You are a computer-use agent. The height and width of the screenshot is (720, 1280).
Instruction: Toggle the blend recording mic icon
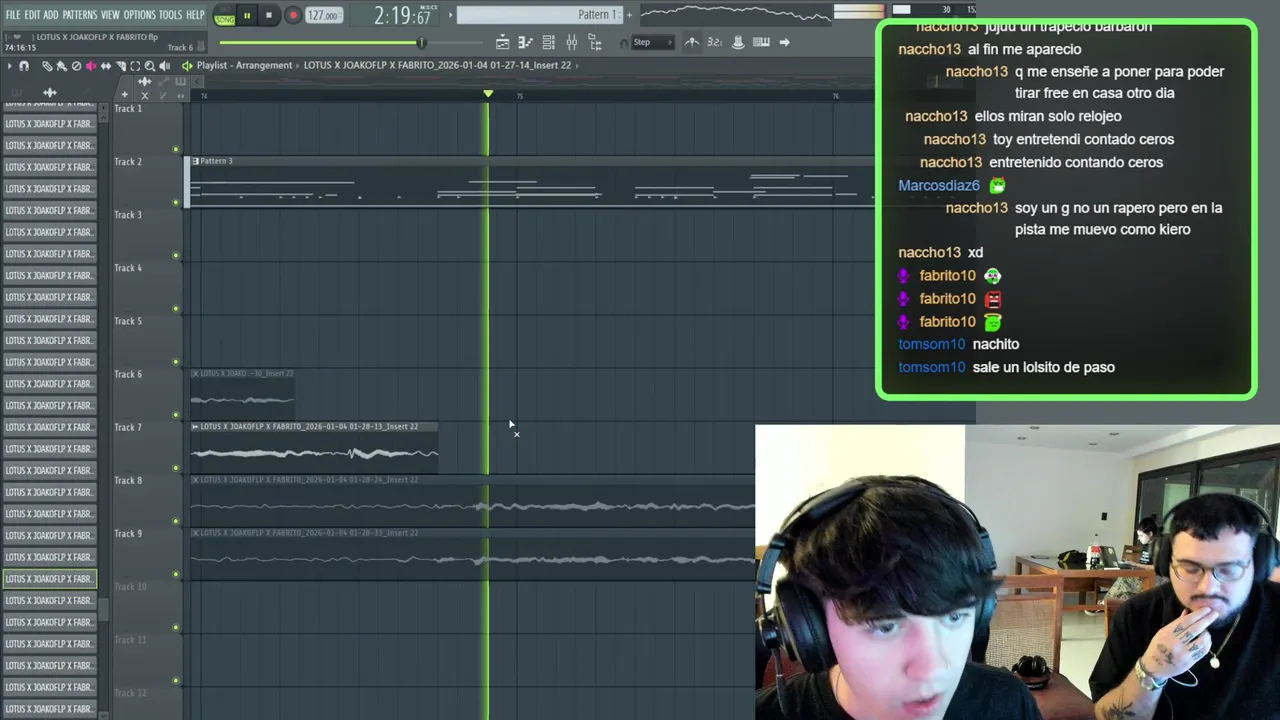[x=738, y=42]
